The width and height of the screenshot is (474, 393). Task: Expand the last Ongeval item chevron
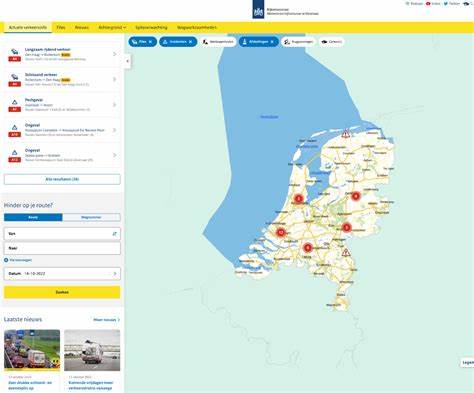pyautogui.click(x=115, y=155)
